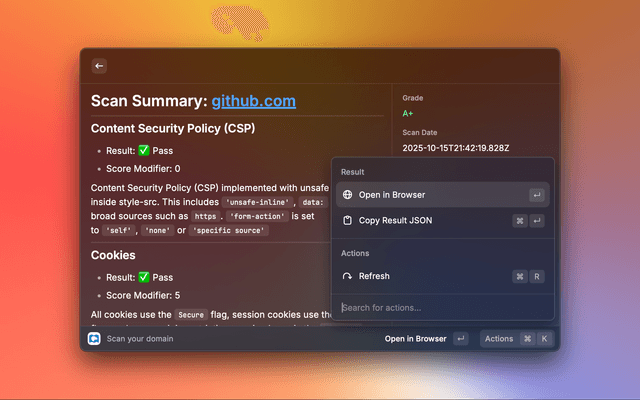Toggle the Actions panel button
The width and height of the screenshot is (640, 400).
(499, 339)
